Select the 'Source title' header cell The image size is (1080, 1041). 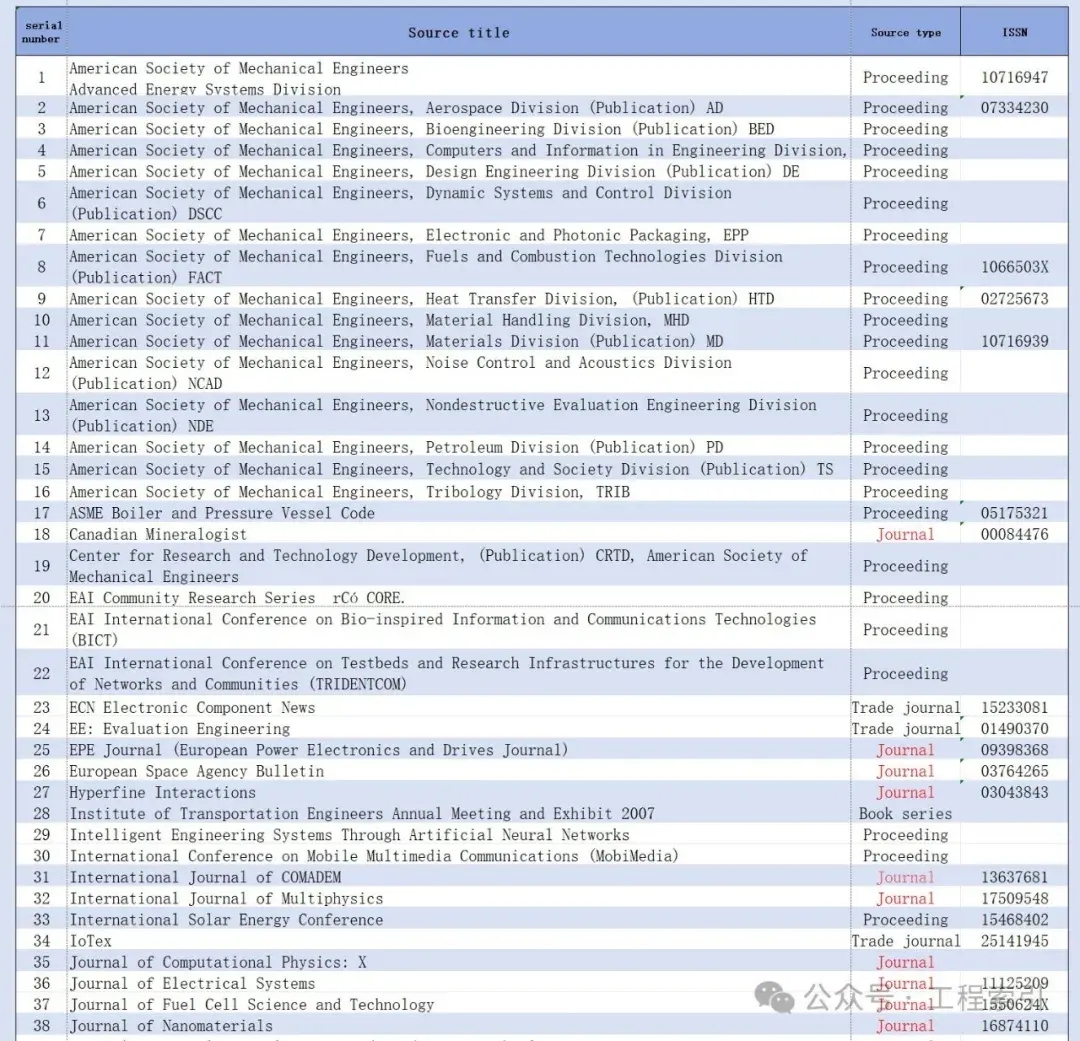(x=459, y=32)
